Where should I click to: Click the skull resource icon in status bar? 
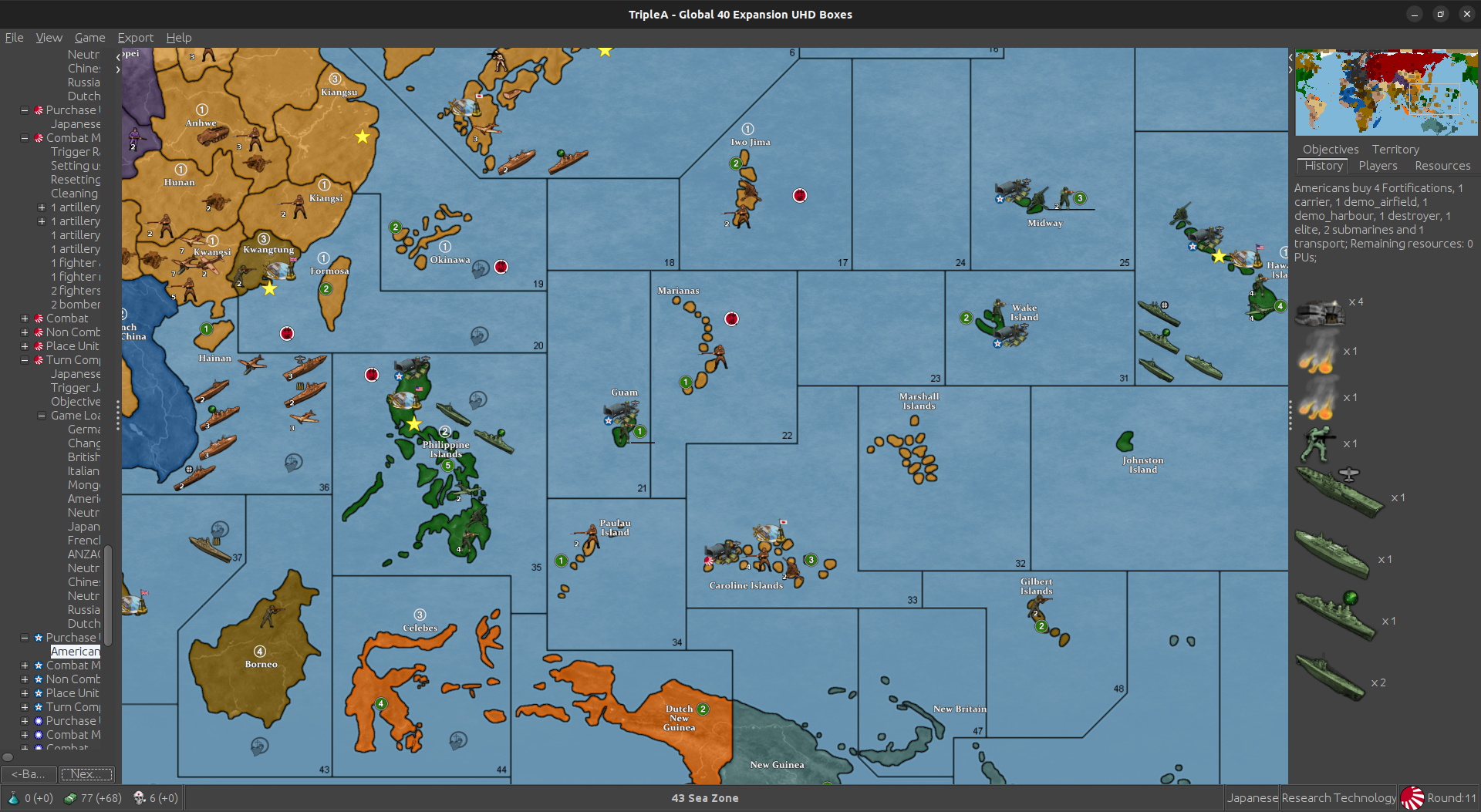click(140, 798)
